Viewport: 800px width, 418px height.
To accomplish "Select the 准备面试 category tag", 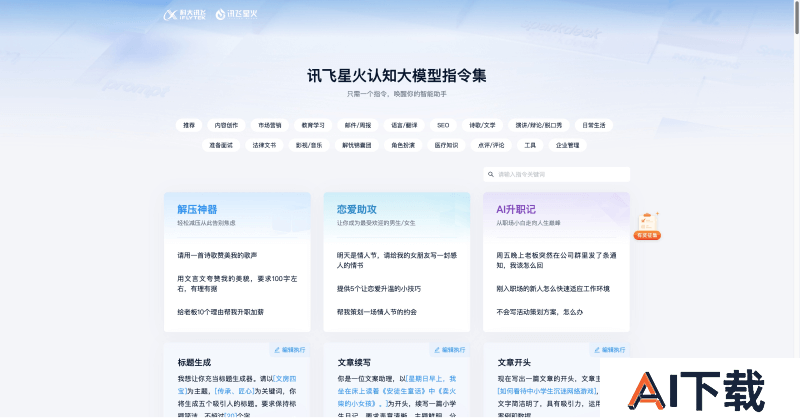I will tap(220, 145).
